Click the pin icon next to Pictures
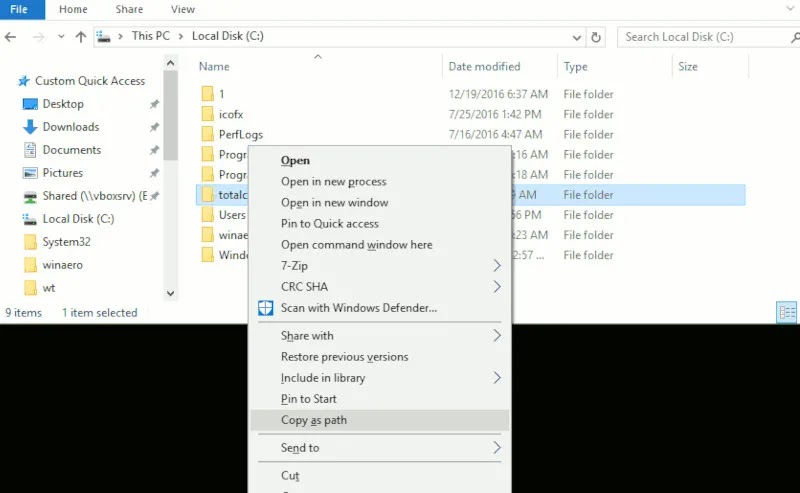 (154, 173)
